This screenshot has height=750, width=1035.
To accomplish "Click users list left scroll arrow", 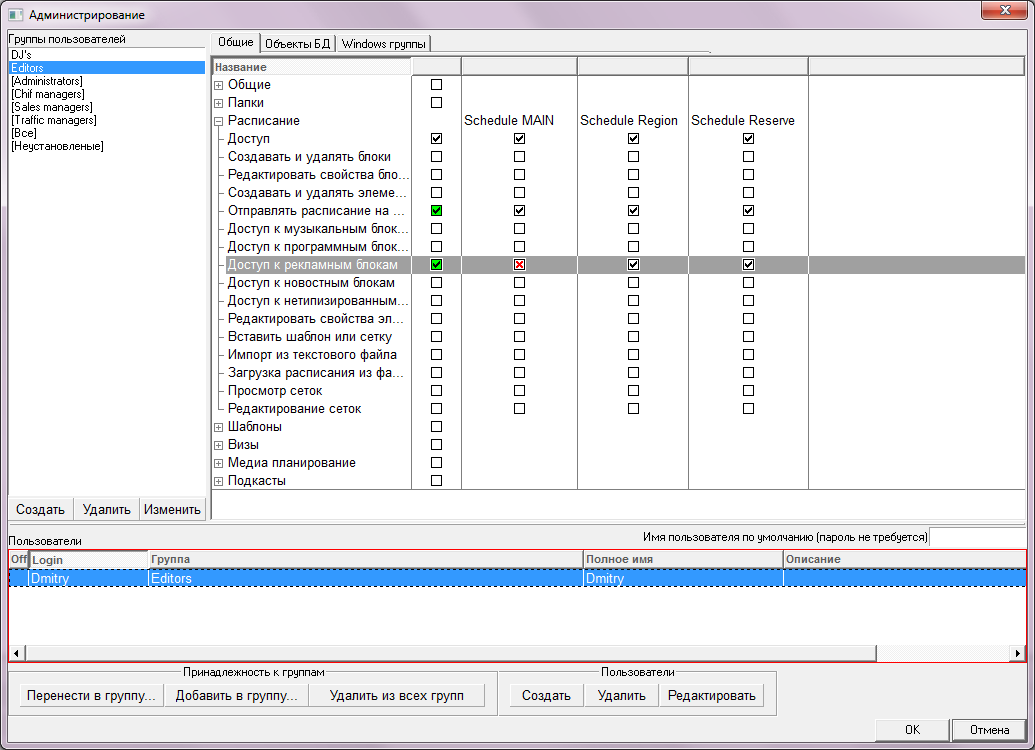I will tap(17, 654).
